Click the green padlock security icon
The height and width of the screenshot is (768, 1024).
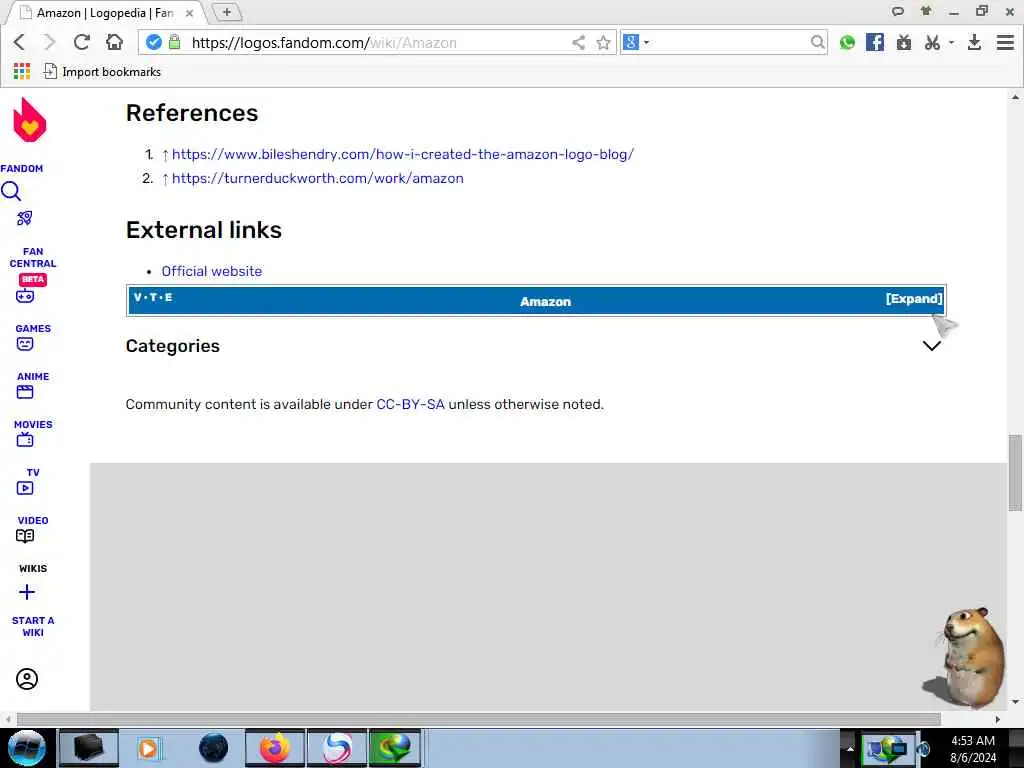[x=174, y=42]
